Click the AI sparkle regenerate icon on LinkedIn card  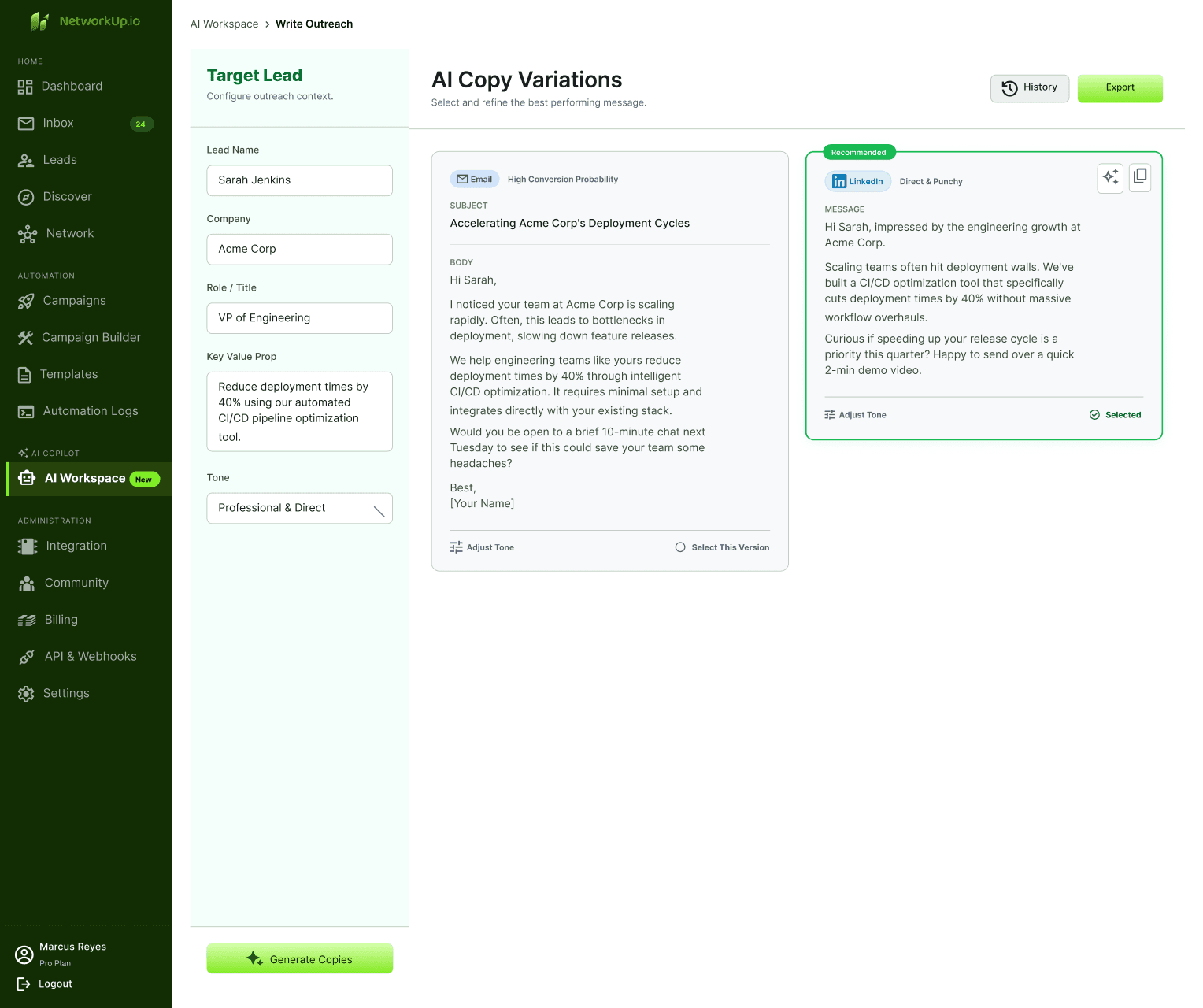(x=1110, y=178)
